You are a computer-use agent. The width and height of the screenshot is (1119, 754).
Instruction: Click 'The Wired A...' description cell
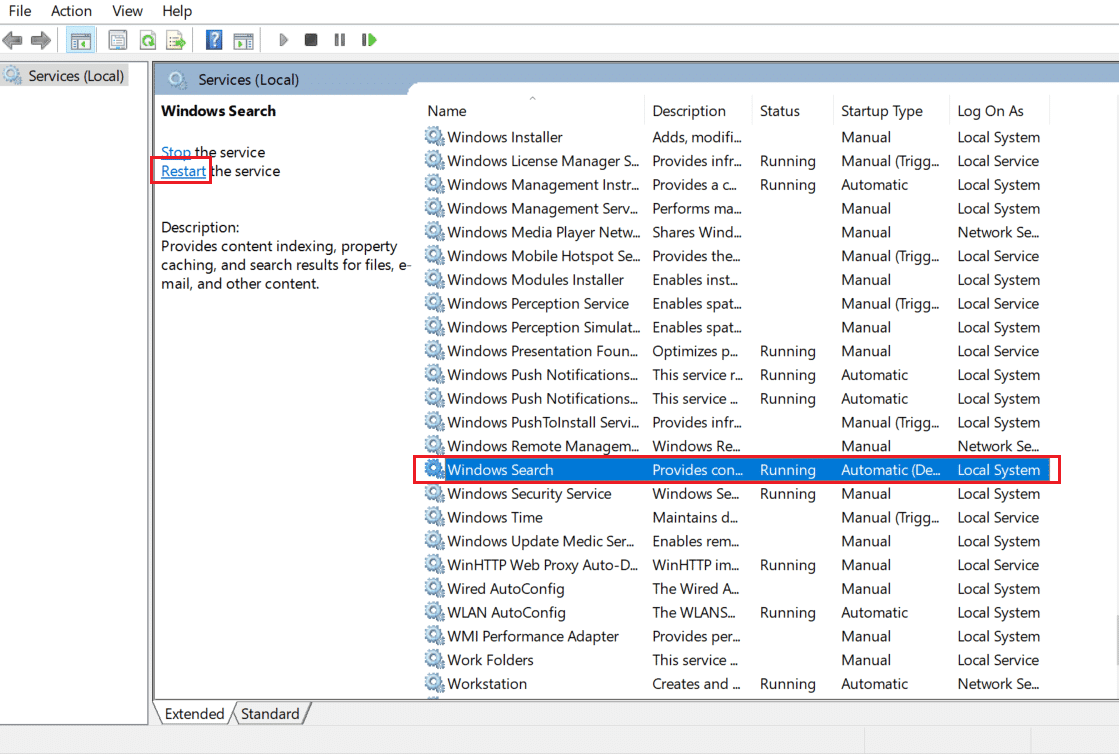[x=695, y=589]
